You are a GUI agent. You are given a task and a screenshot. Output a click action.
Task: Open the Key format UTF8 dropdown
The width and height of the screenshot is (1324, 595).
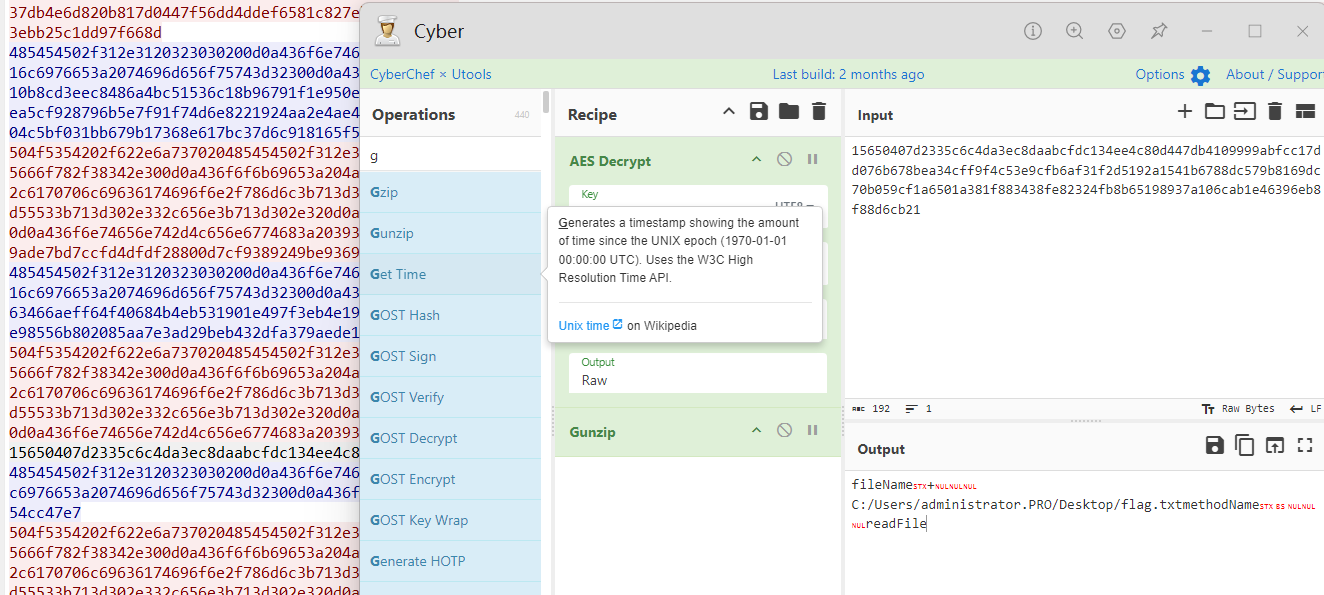[x=795, y=205]
